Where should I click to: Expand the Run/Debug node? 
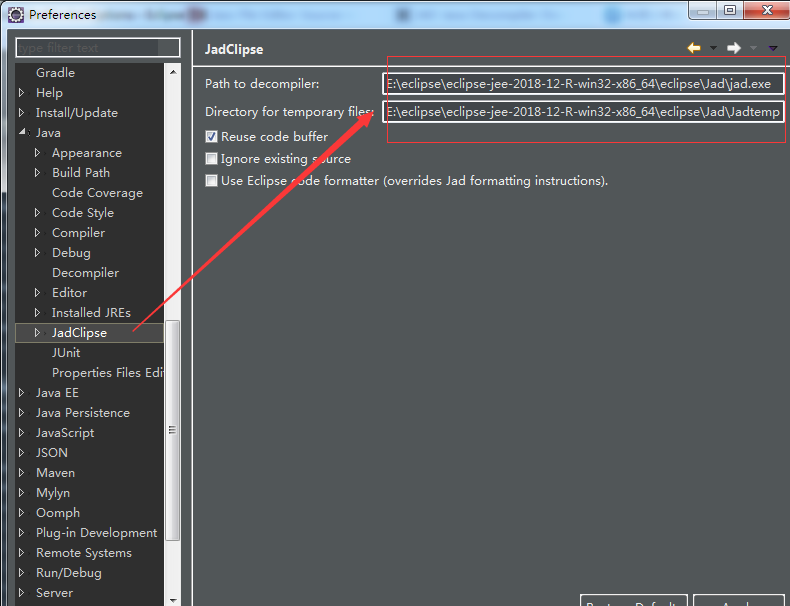point(21,572)
